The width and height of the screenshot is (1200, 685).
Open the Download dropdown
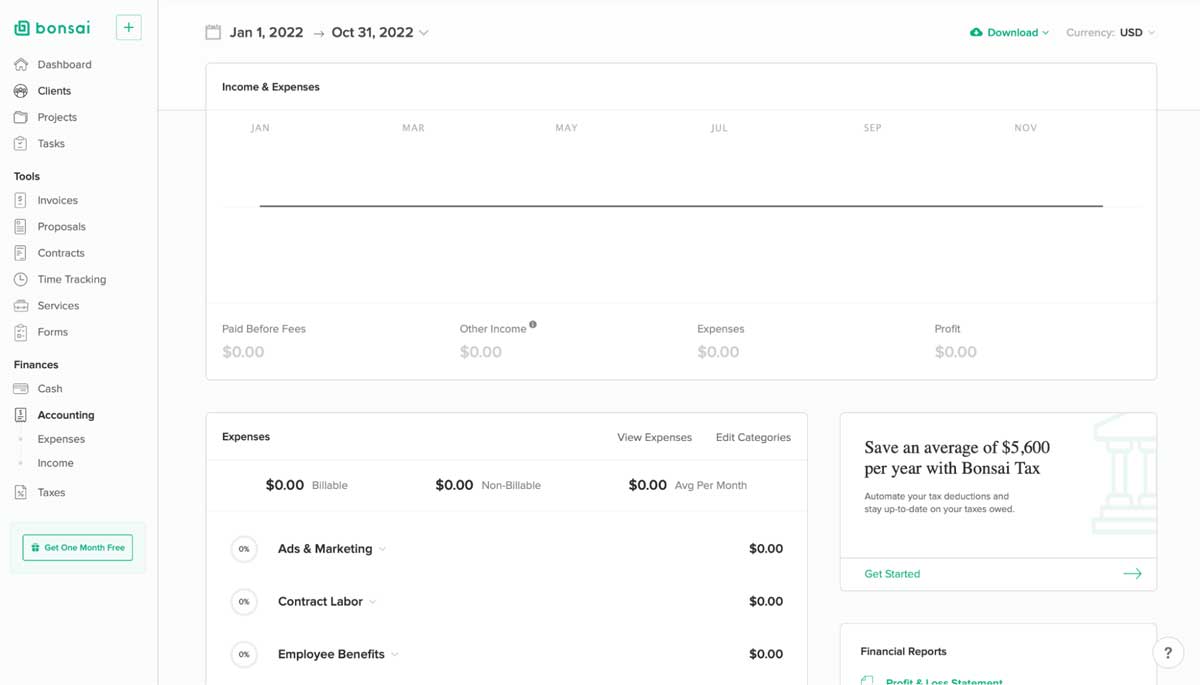1008,31
